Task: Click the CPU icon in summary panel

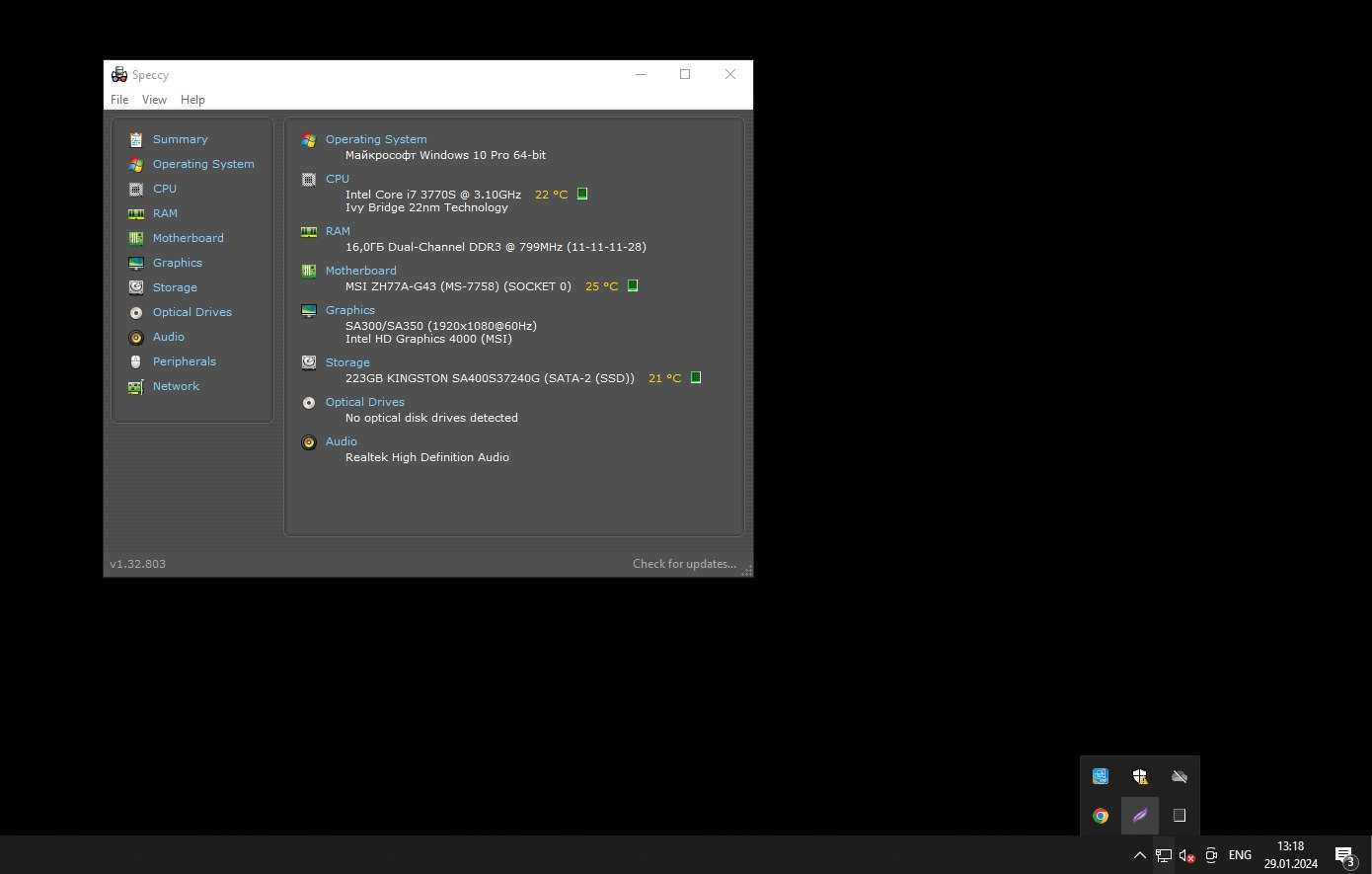Action: click(x=309, y=180)
